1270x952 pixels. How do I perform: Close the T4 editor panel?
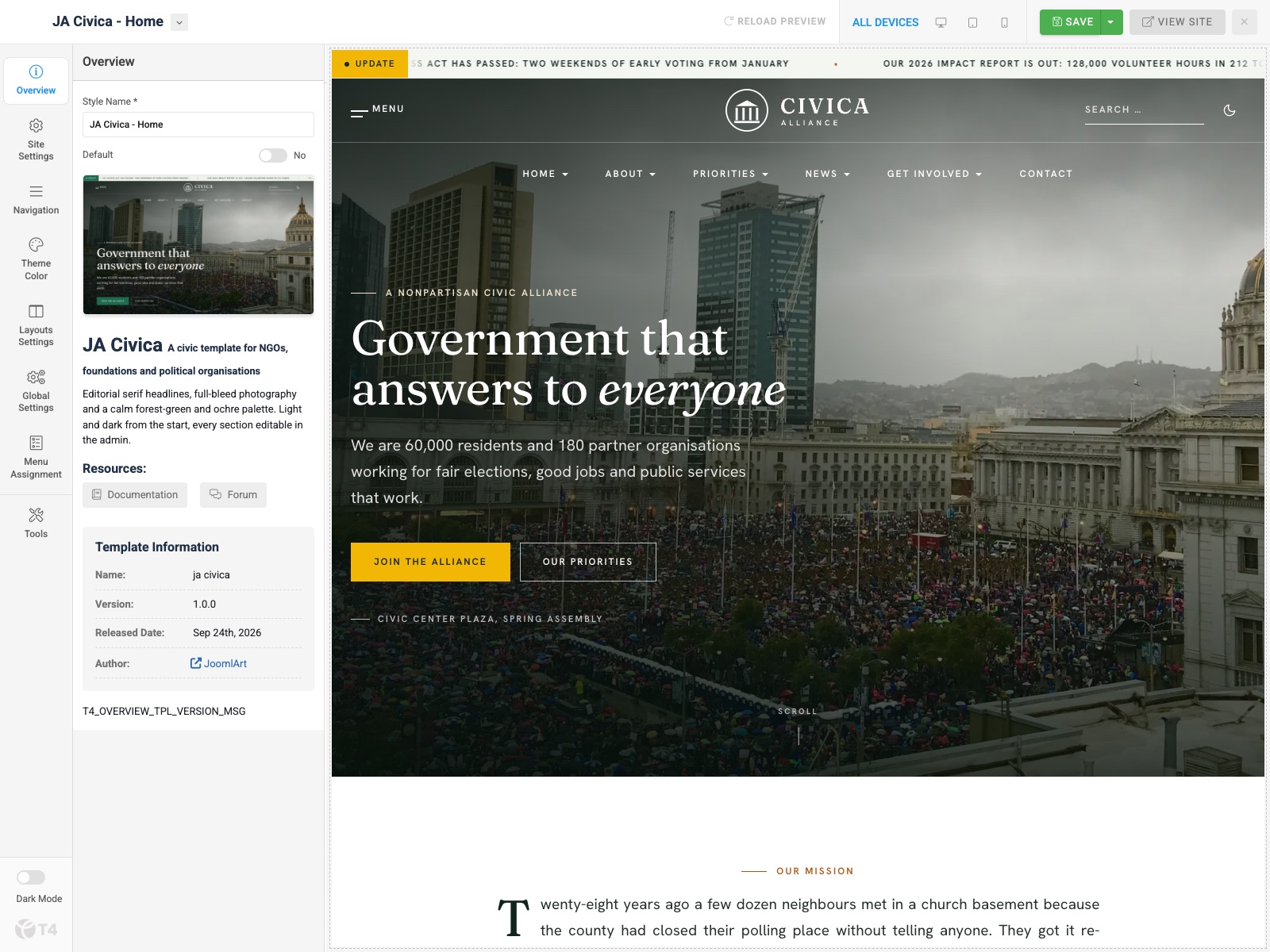click(x=1244, y=22)
